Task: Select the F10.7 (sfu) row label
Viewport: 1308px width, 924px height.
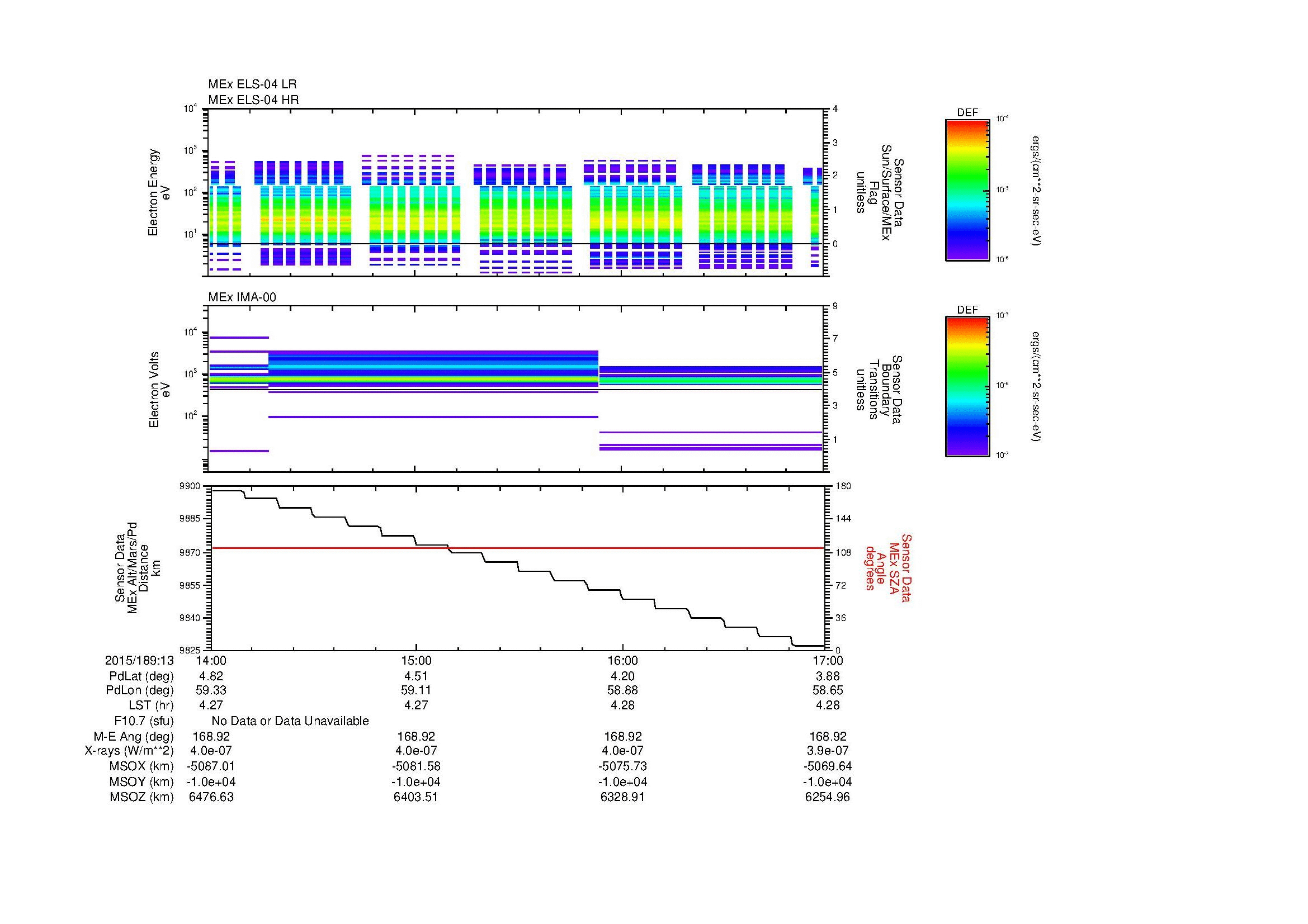Action: [x=144, y=721]
